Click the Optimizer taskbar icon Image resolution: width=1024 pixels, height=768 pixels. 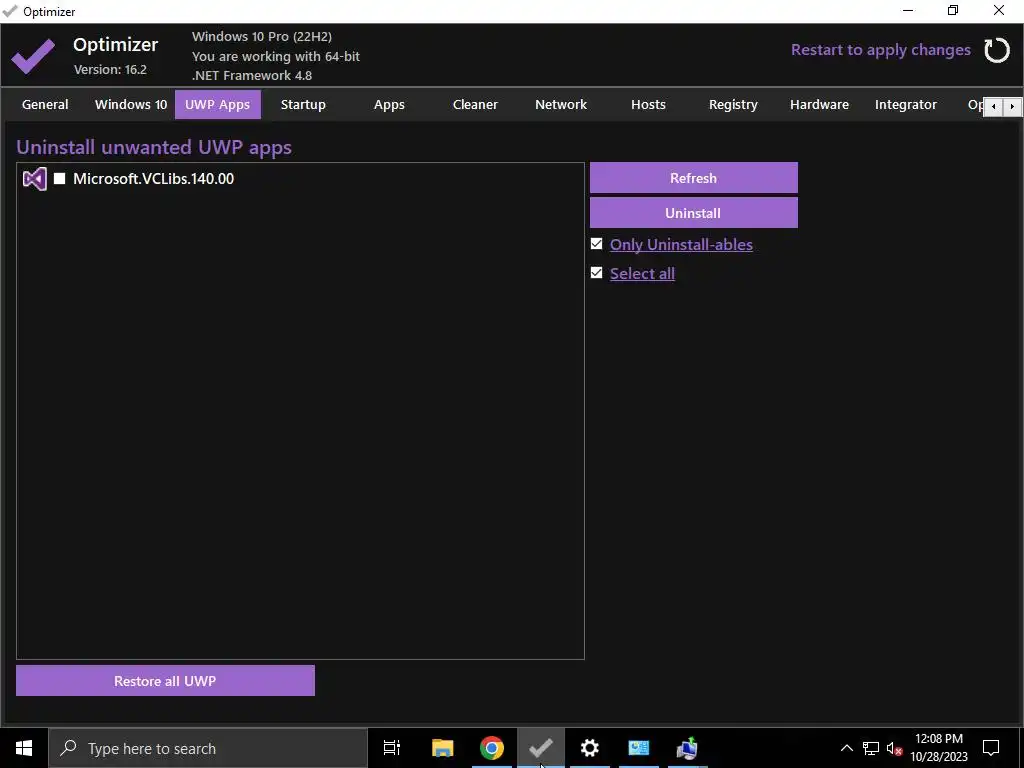[541, 748]
